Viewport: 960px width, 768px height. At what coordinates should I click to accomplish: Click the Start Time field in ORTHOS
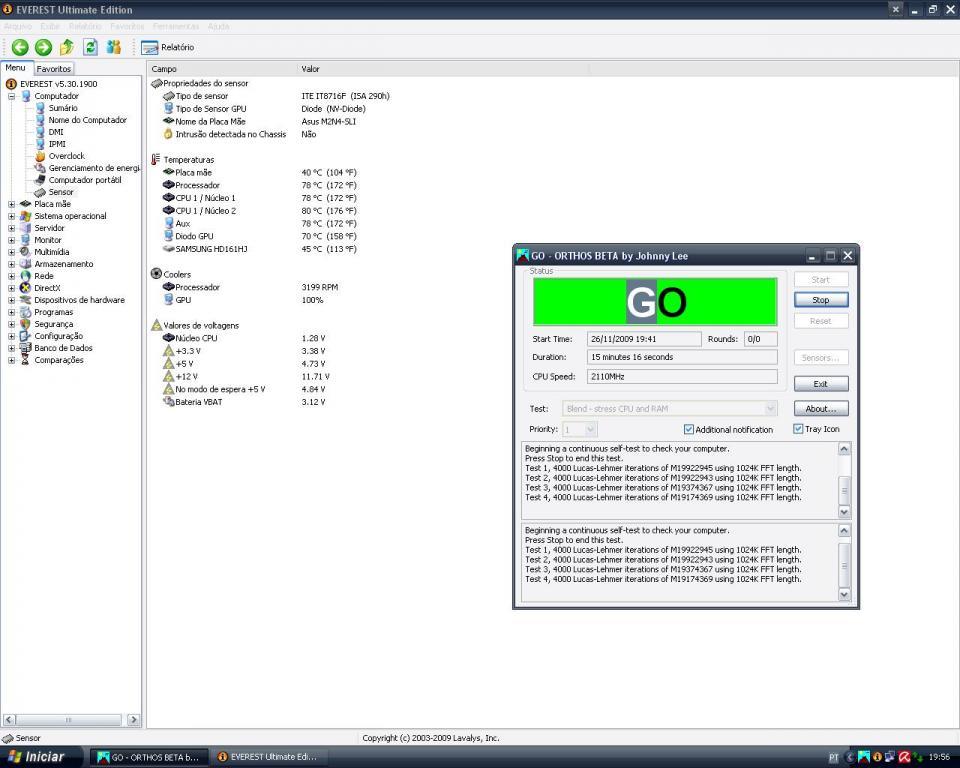click(644, 339)
